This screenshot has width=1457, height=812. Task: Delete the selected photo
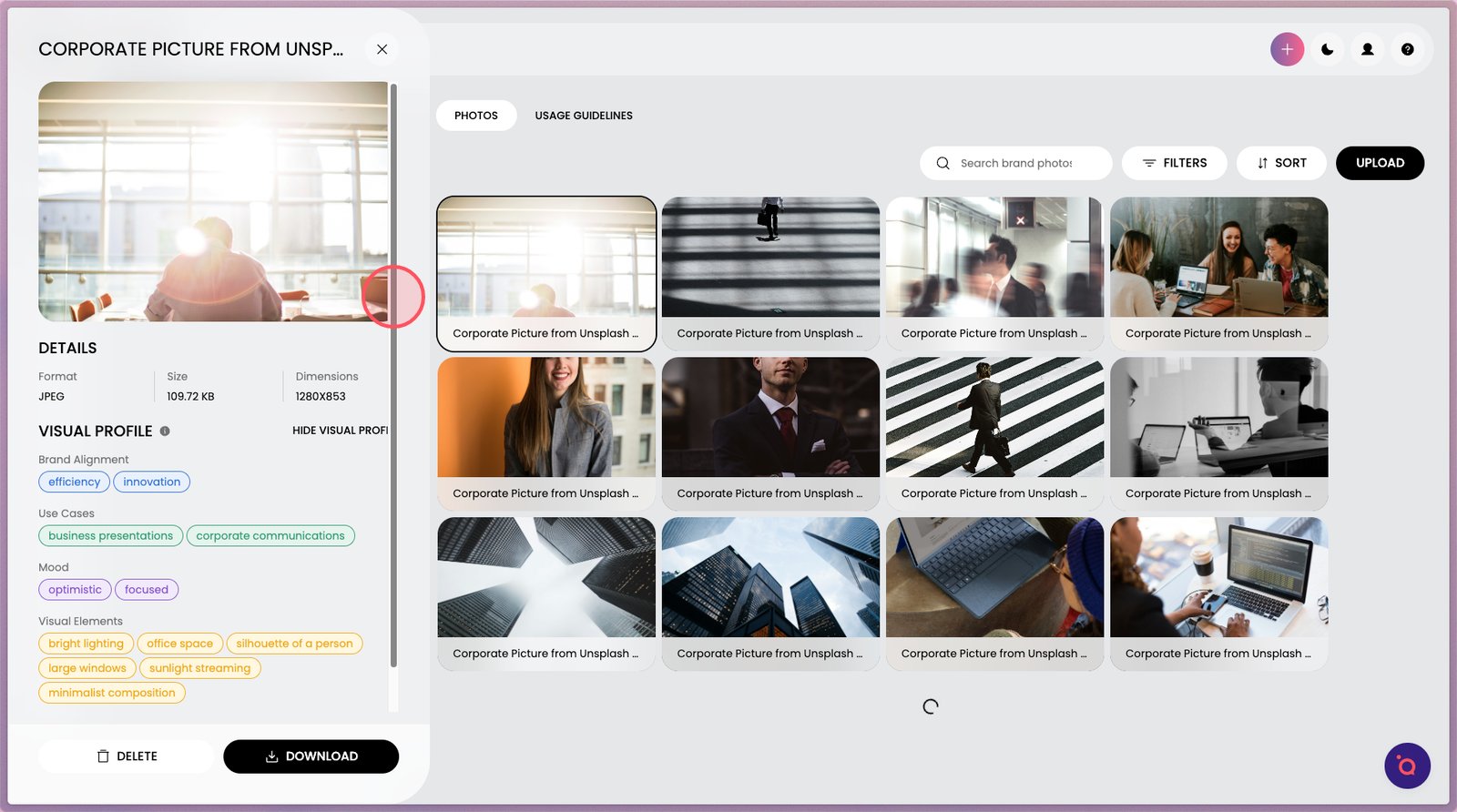point(127,756)
